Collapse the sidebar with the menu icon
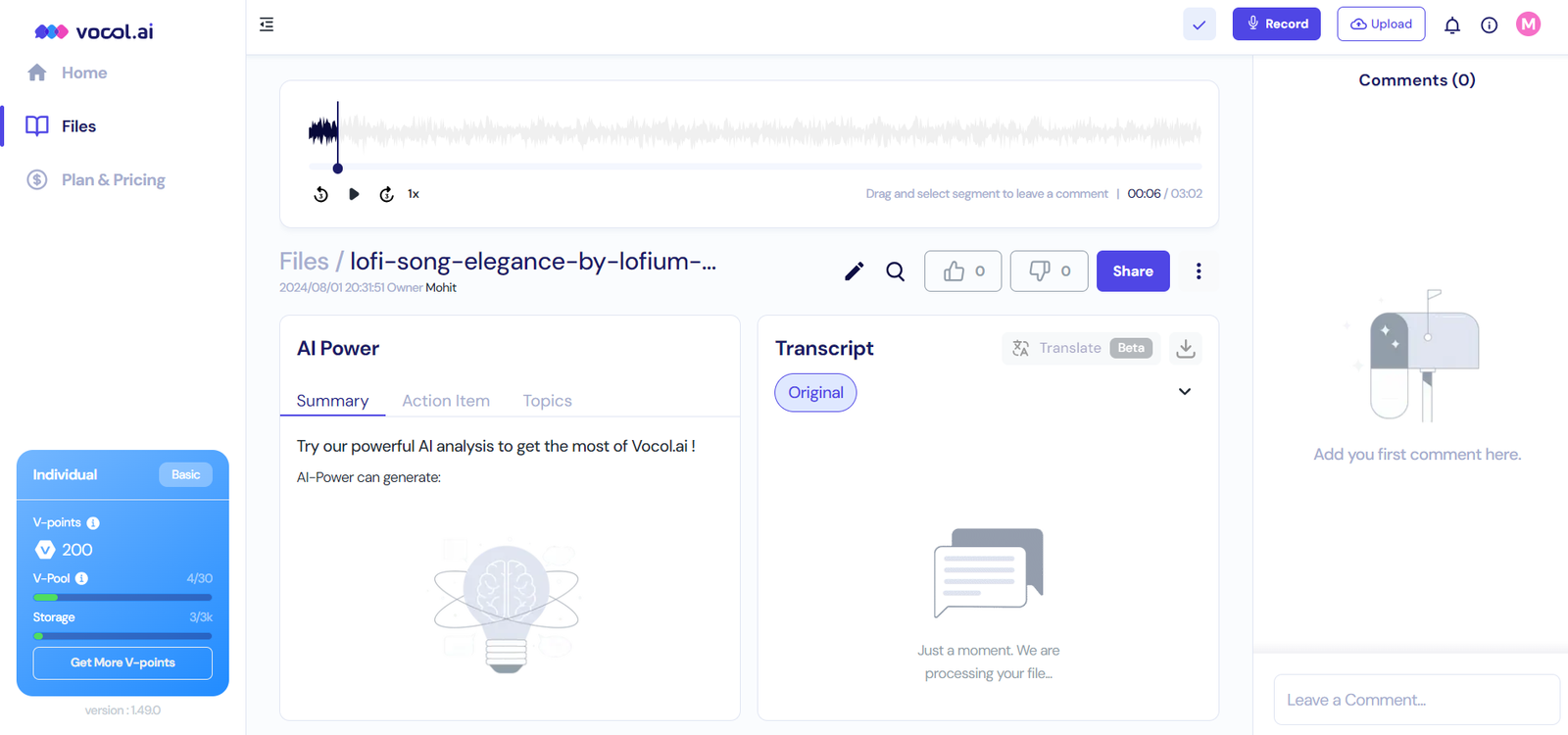The width and height of the screenshot is (1568, 735). click(267, 24)
